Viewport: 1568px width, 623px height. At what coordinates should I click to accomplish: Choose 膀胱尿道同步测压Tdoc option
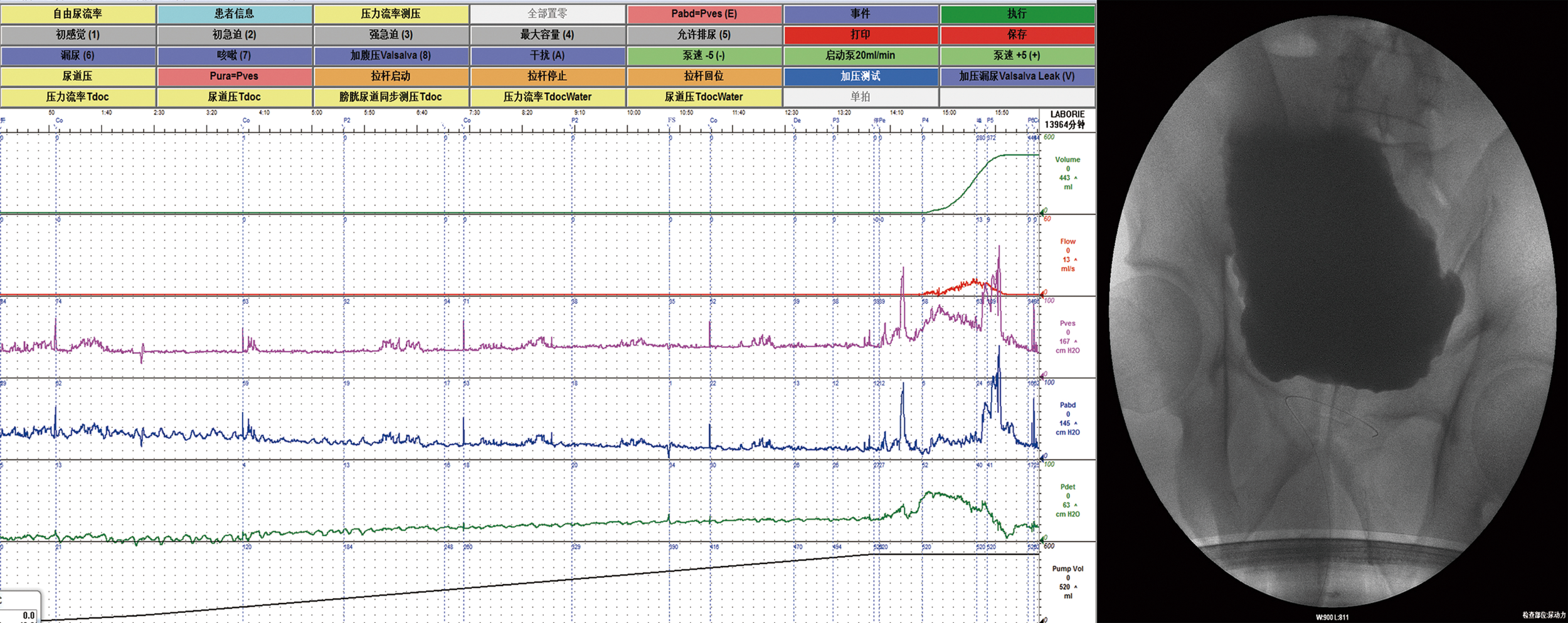coord(391,97)
